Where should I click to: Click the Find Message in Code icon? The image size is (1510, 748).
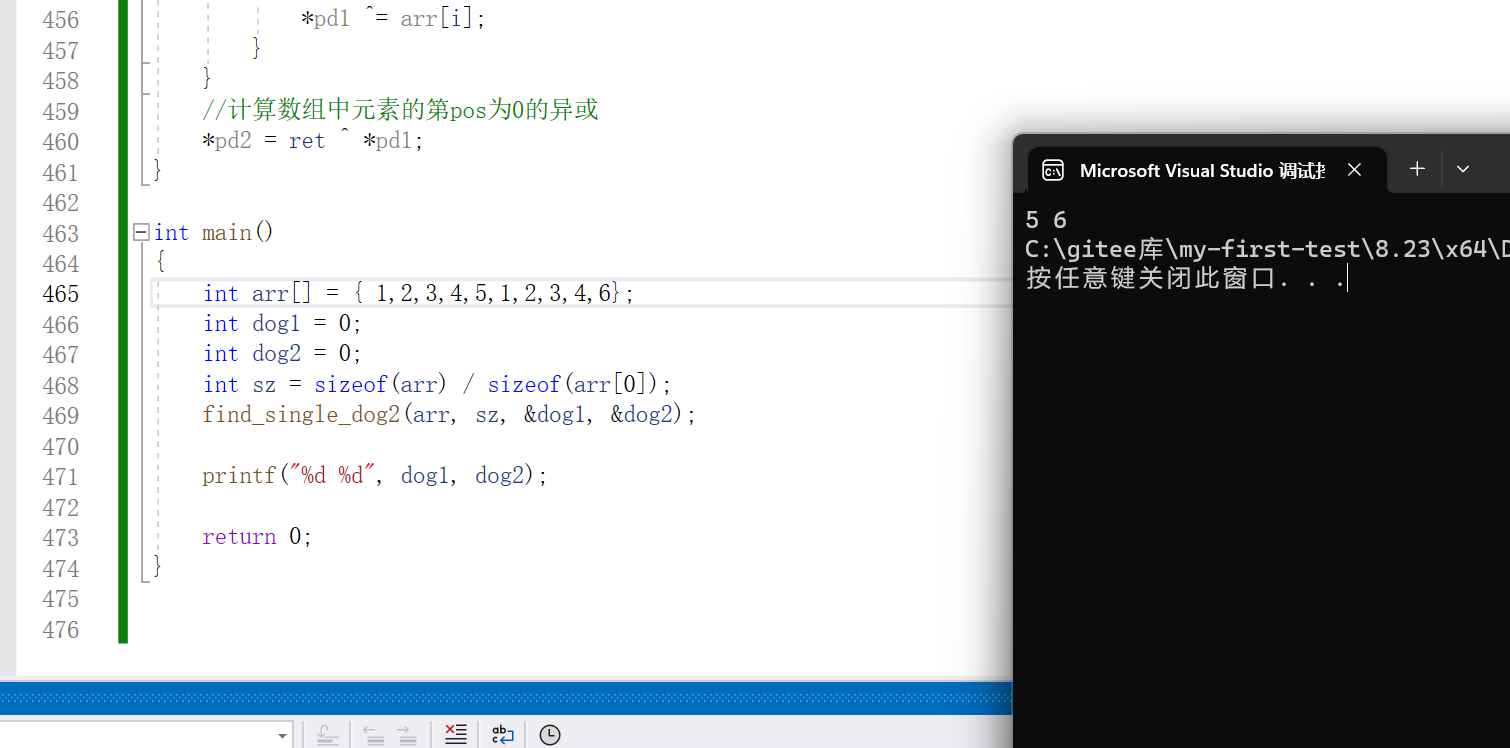pyautogui.click(x=327, y=735)
